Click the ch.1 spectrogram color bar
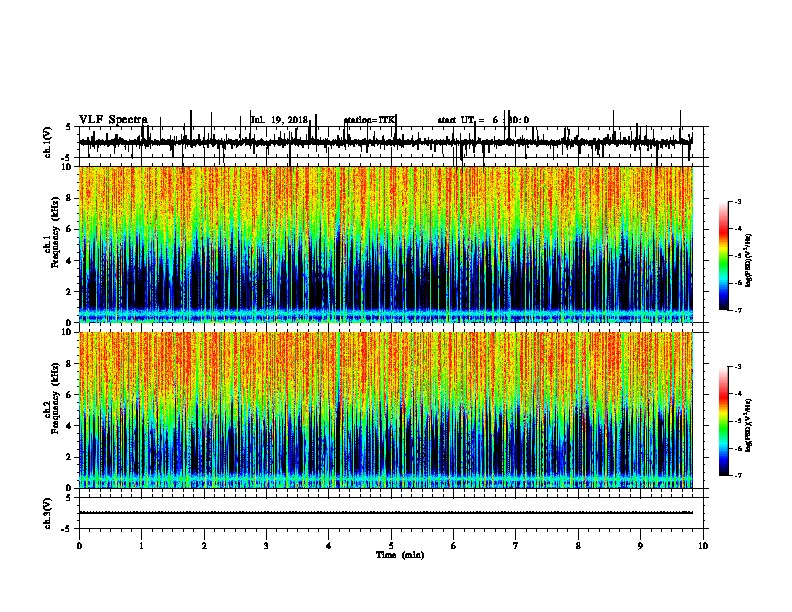This screenshot has width=792, height=612. click(724, 256)
